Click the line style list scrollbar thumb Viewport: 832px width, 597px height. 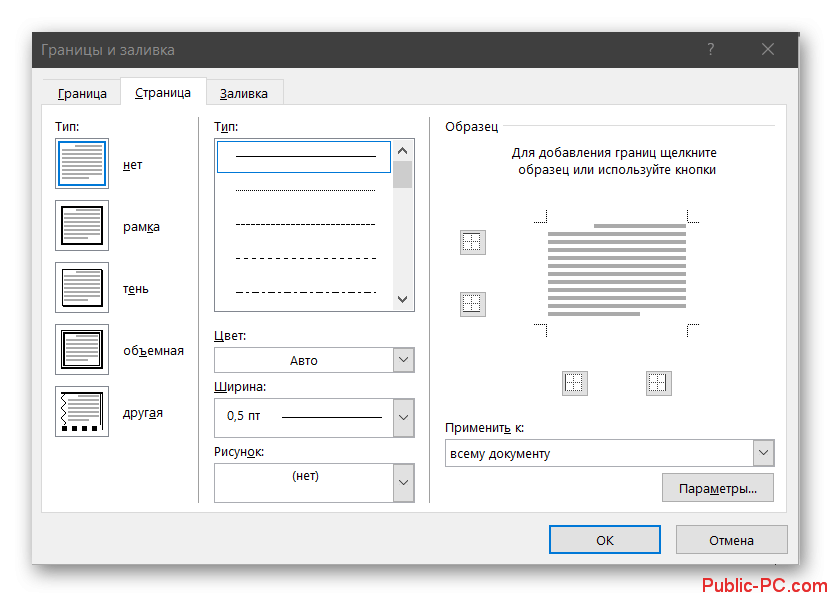(x=403, y=175)
